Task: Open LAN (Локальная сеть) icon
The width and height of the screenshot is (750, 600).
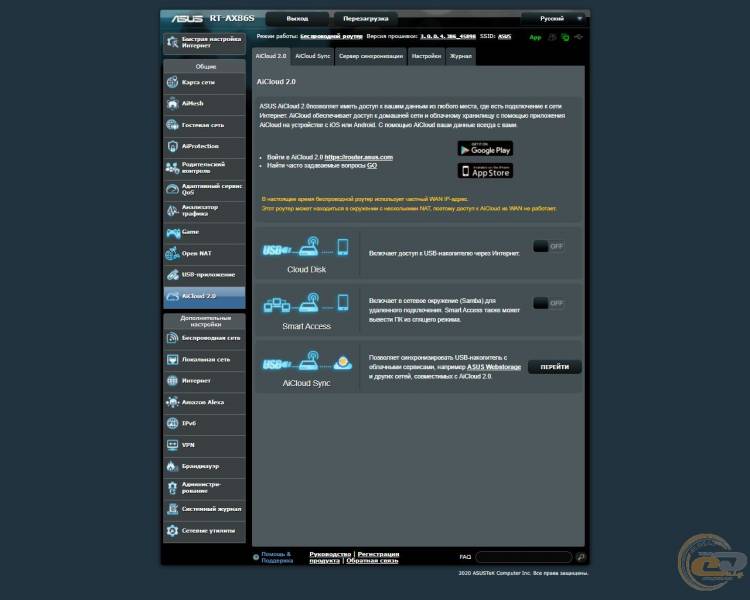Action: point(173,359)
